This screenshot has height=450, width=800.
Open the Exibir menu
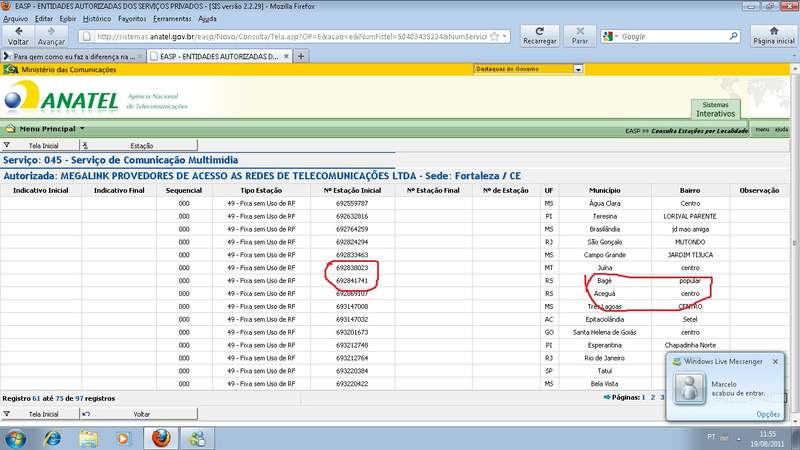[68, 19]
